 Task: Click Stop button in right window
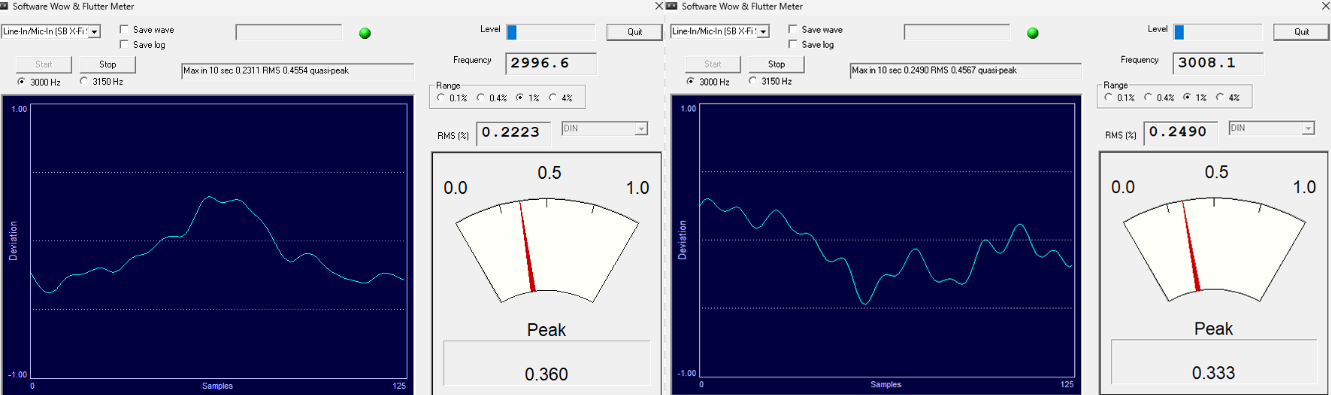click(x=776, y=64)
